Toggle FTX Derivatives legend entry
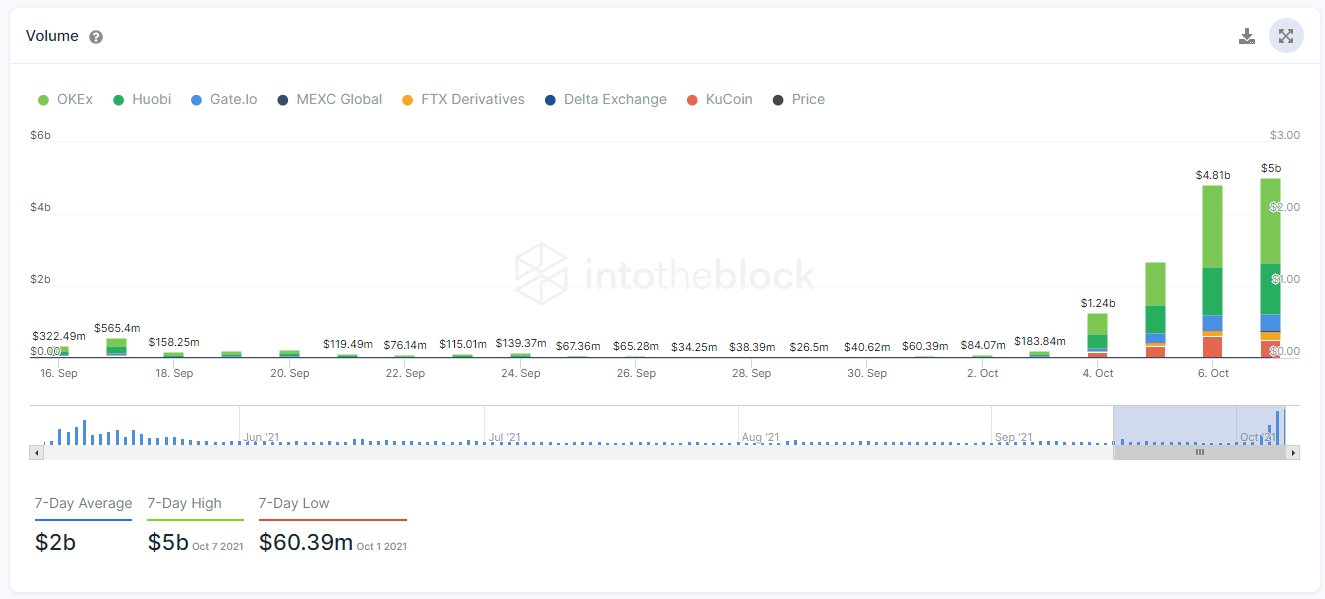The height and width of the screenshot is (599, 1325). (462, 99)
